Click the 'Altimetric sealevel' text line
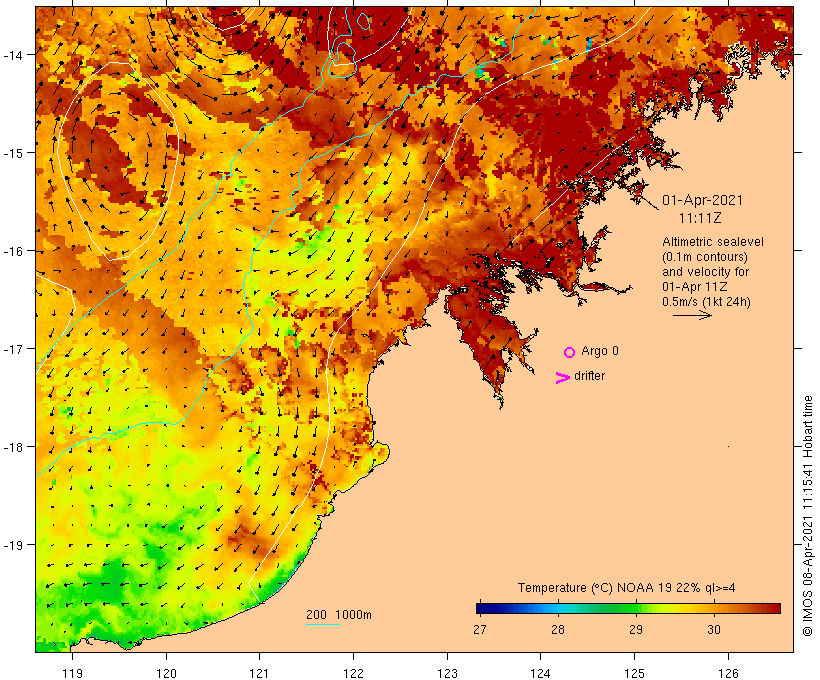This screenshot has width=820, height=680. (713, 242)
